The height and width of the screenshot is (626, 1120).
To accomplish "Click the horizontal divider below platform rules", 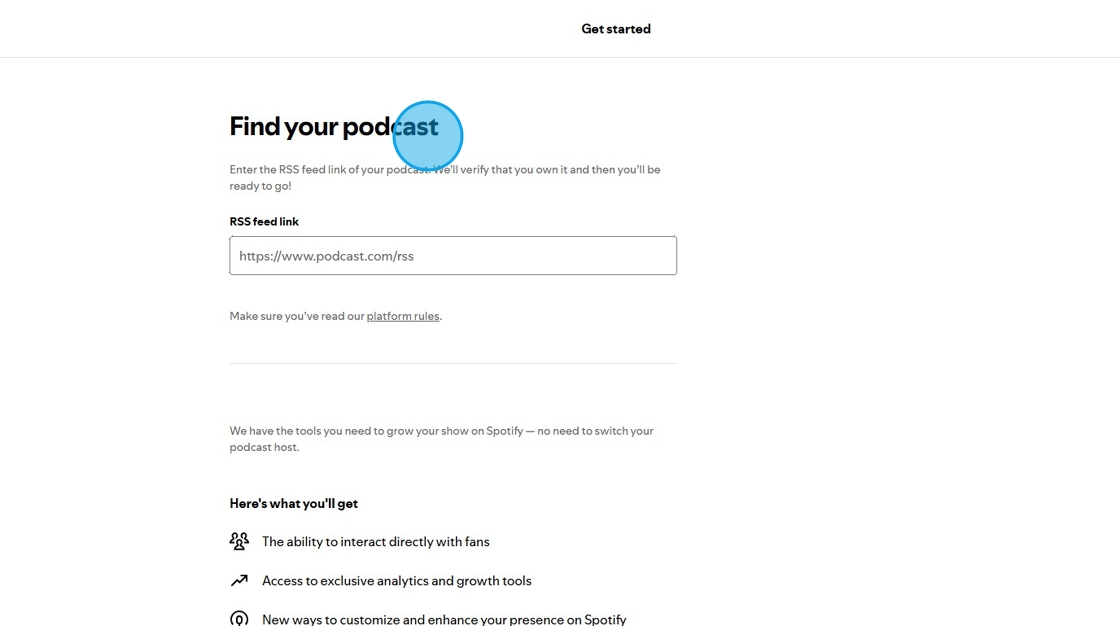I will click(453, 363).
